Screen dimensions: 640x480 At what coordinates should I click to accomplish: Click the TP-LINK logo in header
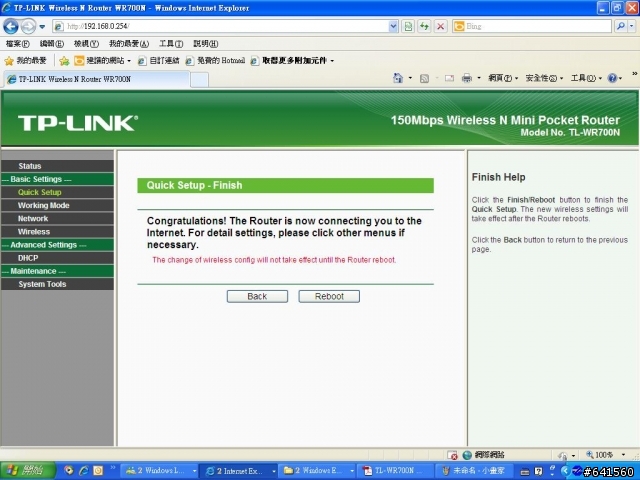tap(78, 123)
